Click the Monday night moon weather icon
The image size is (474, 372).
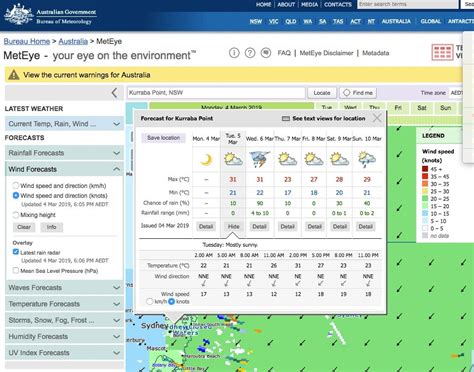206,160
